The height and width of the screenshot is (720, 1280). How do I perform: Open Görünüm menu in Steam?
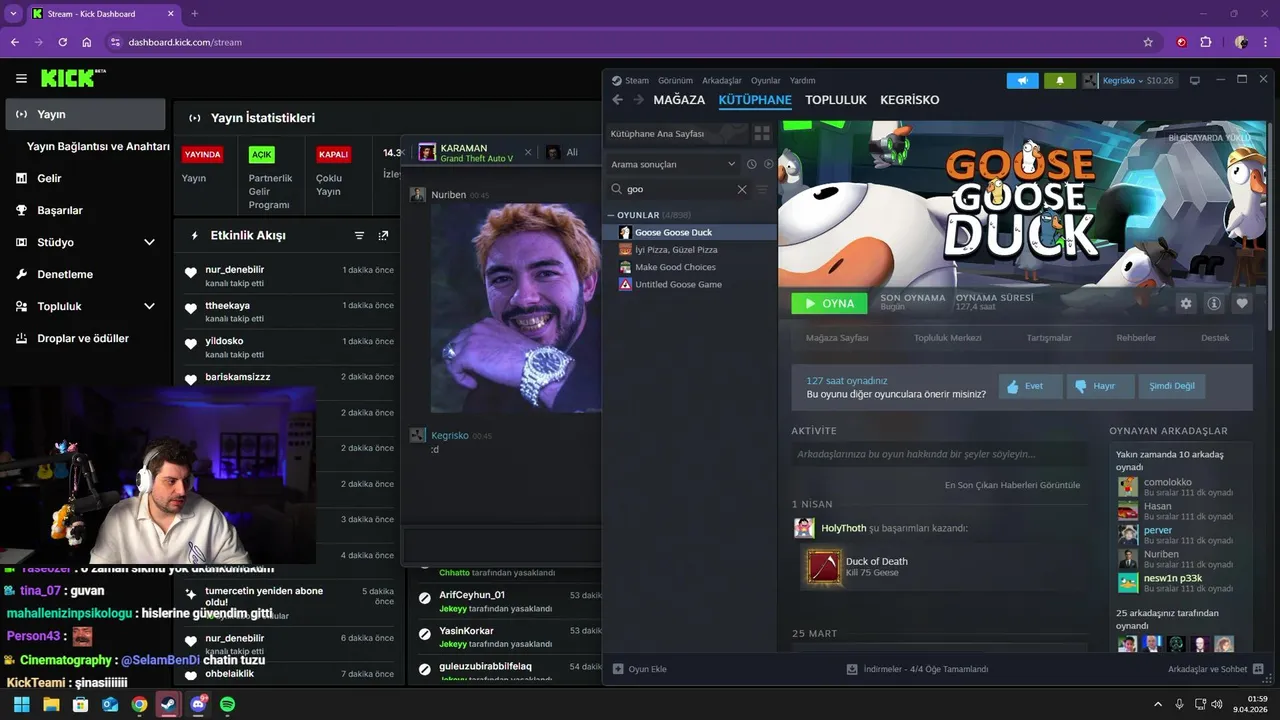[675, 80]
